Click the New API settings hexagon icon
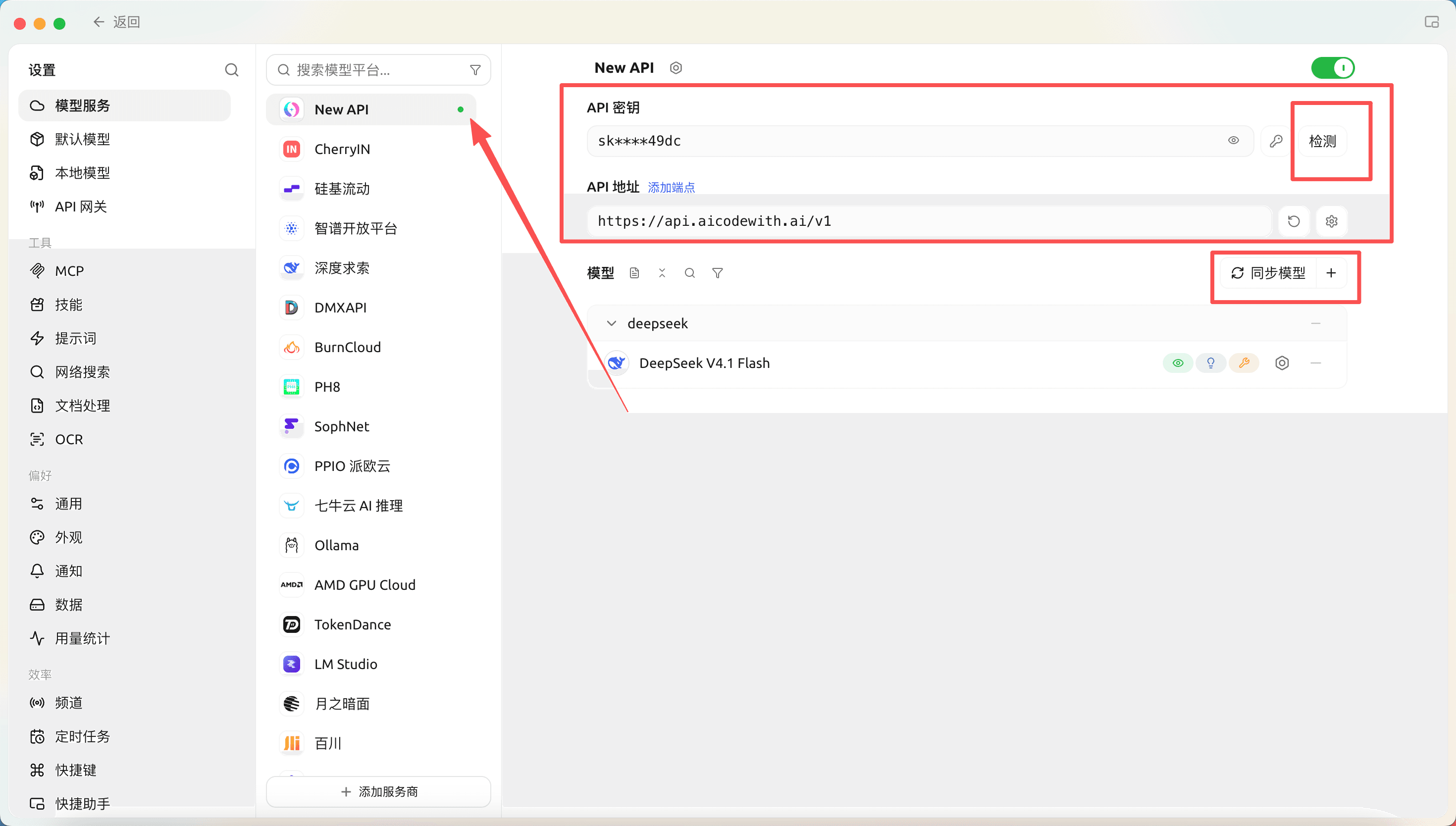This screenshot has width=1456, height=826. point(676,68)
